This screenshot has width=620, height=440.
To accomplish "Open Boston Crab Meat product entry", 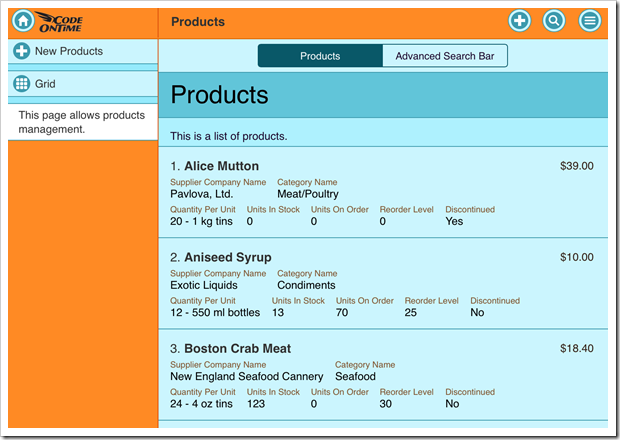I will tap(383, 375).
